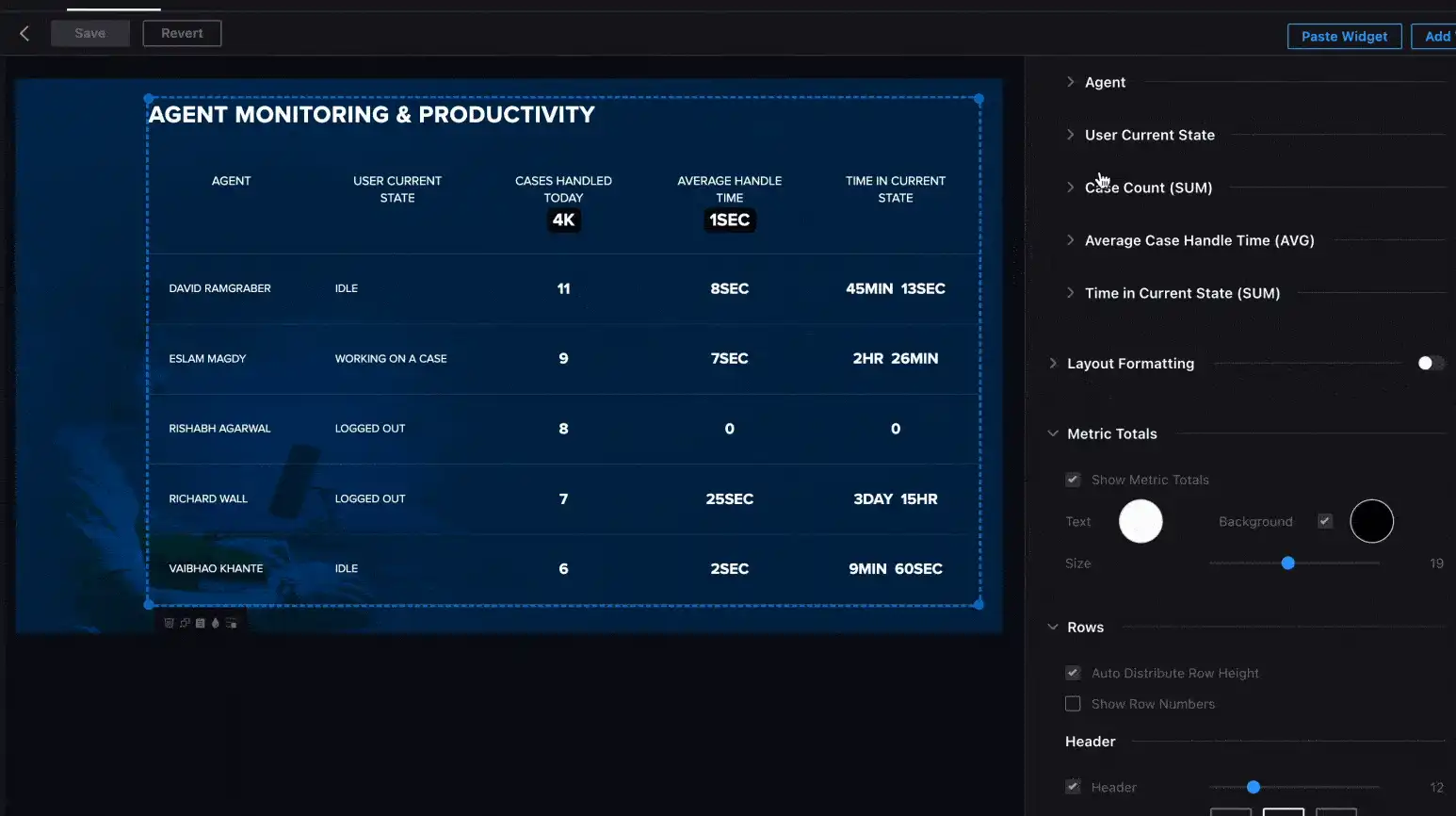Select the Rishabh Agarwal agent name
The width and height of the screenshot is (1456, 816).
coord(219,429)
